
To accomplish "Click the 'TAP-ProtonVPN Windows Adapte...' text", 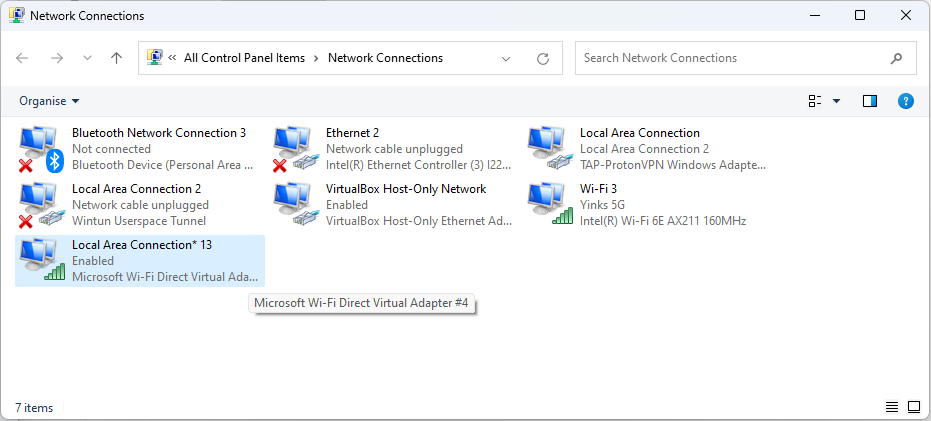I will tap(673, 165).
